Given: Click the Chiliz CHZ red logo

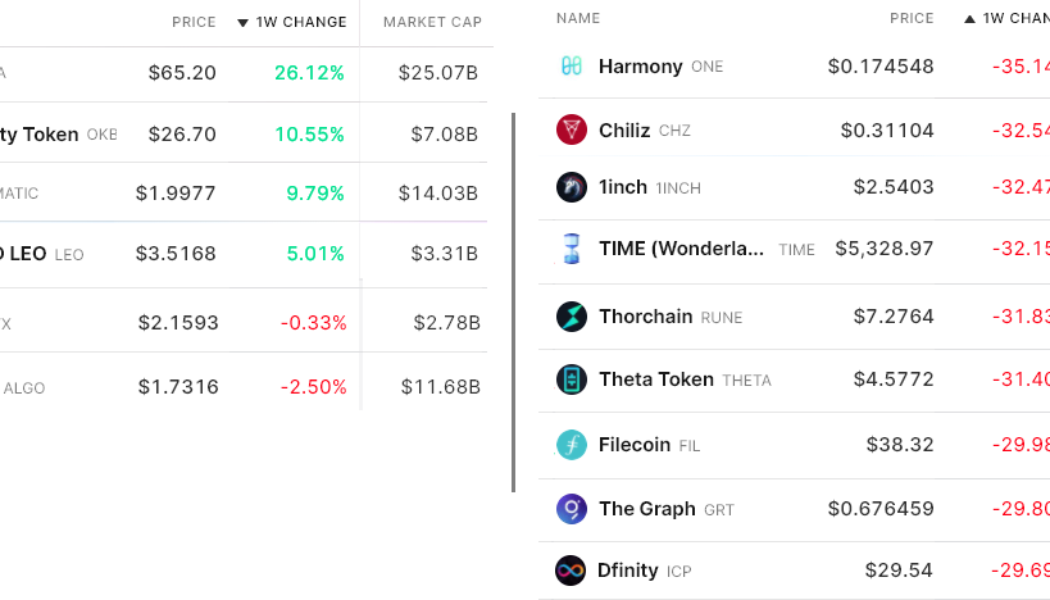Looking at the screenshot, I should click(571, 130).
